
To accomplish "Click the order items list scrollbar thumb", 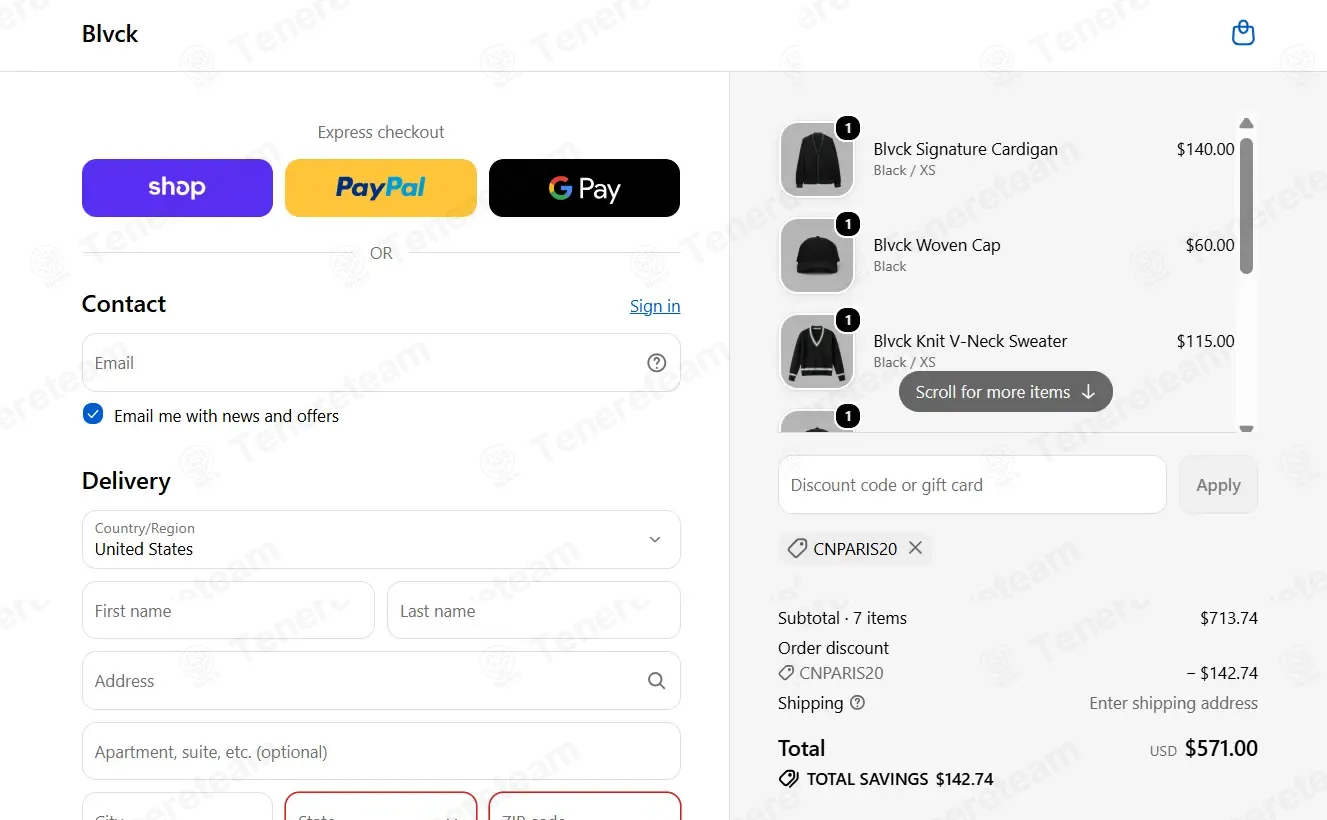I will pyautogui.click(x=1246, y=205).
